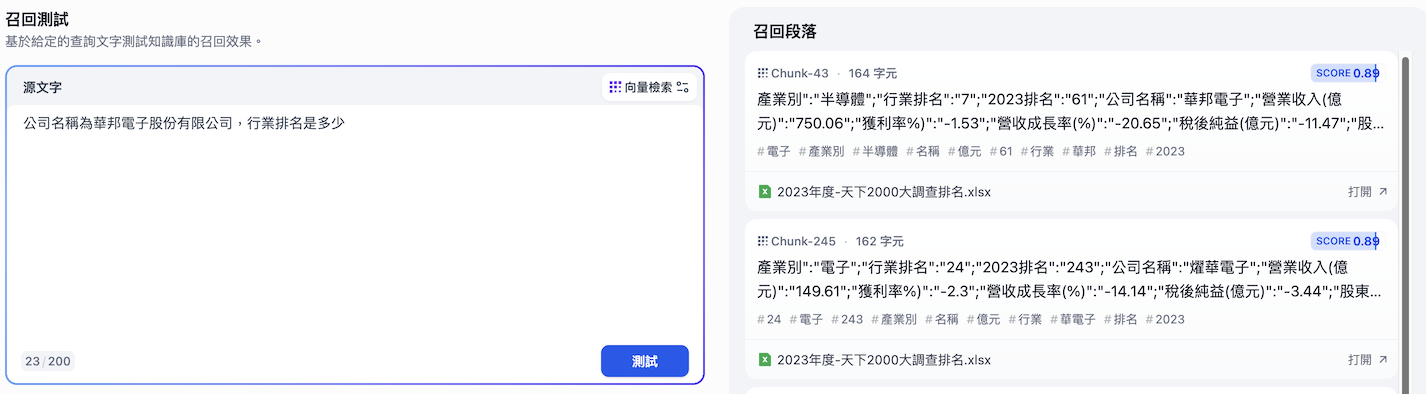This screenshot has height=394, width=1426.
Task: Expand the Chunk-245 paragraph text
Action: (x=1071, y=280)
